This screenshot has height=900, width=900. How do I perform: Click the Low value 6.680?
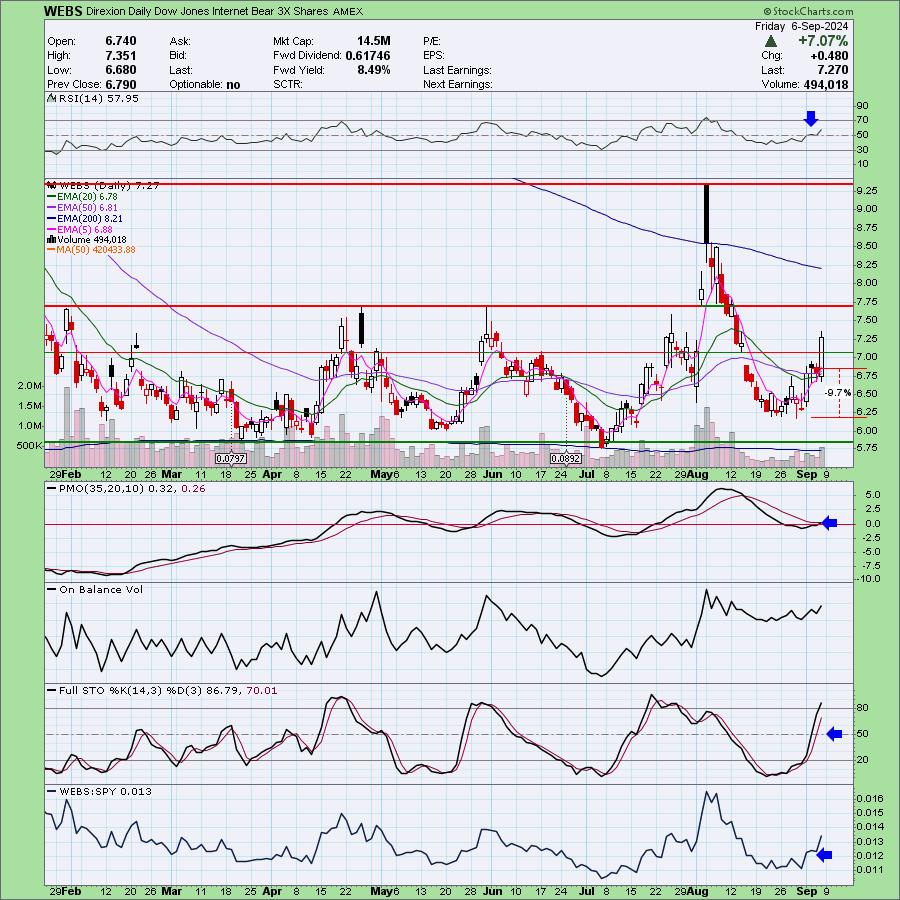pyautogui.click(x=121, y=70)
